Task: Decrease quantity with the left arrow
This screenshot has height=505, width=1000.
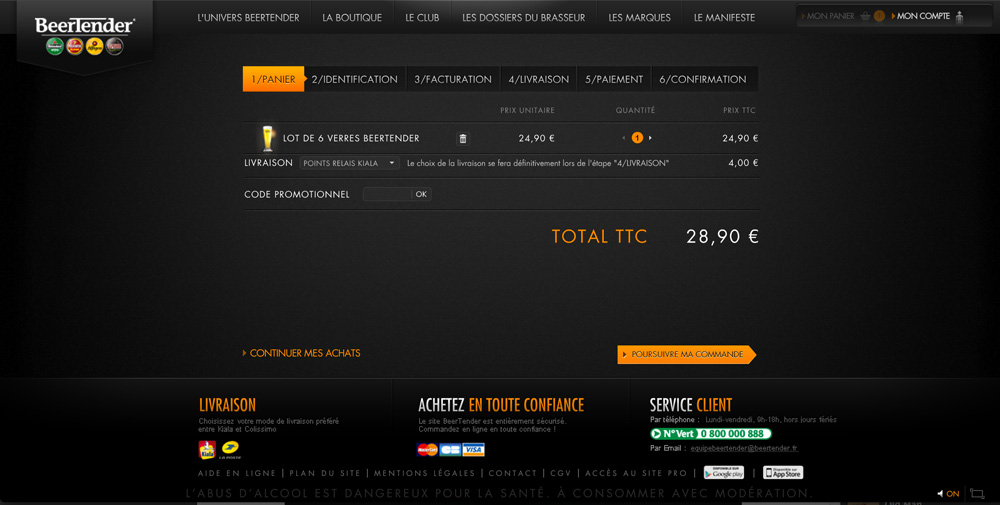Action: 624,138
